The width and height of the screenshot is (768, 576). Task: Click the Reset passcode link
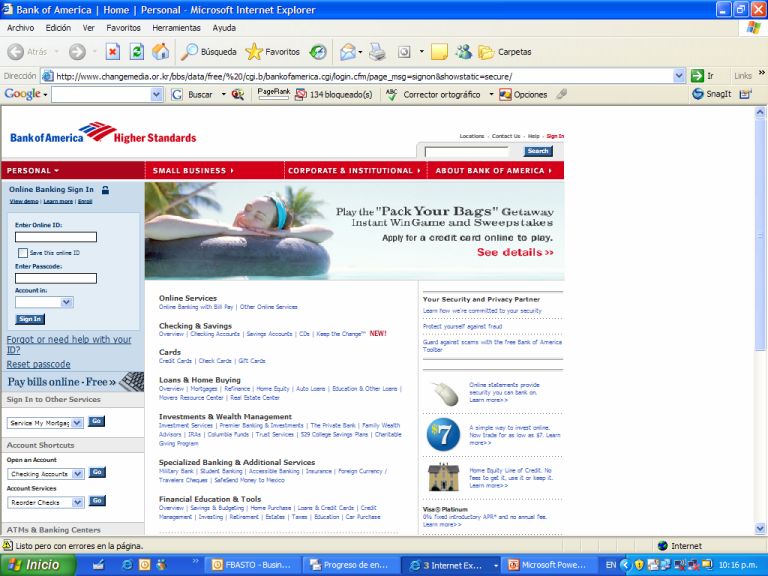click(x=38, y=364)
